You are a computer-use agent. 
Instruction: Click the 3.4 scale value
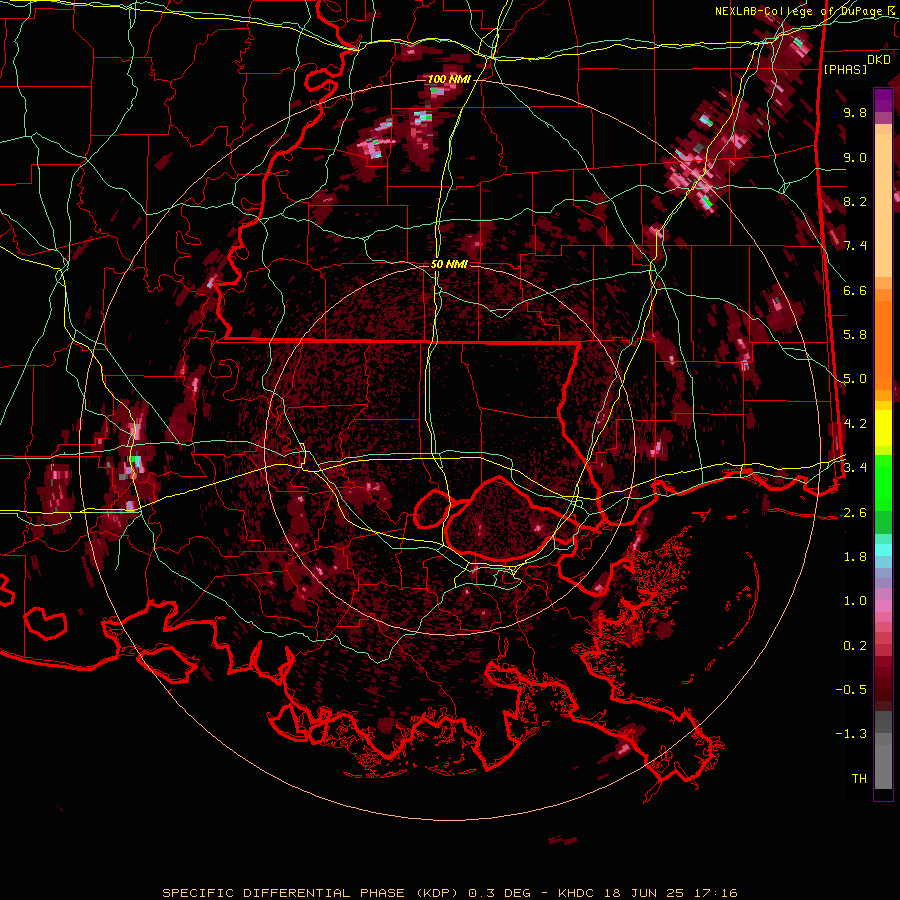(x=855, y=468)
